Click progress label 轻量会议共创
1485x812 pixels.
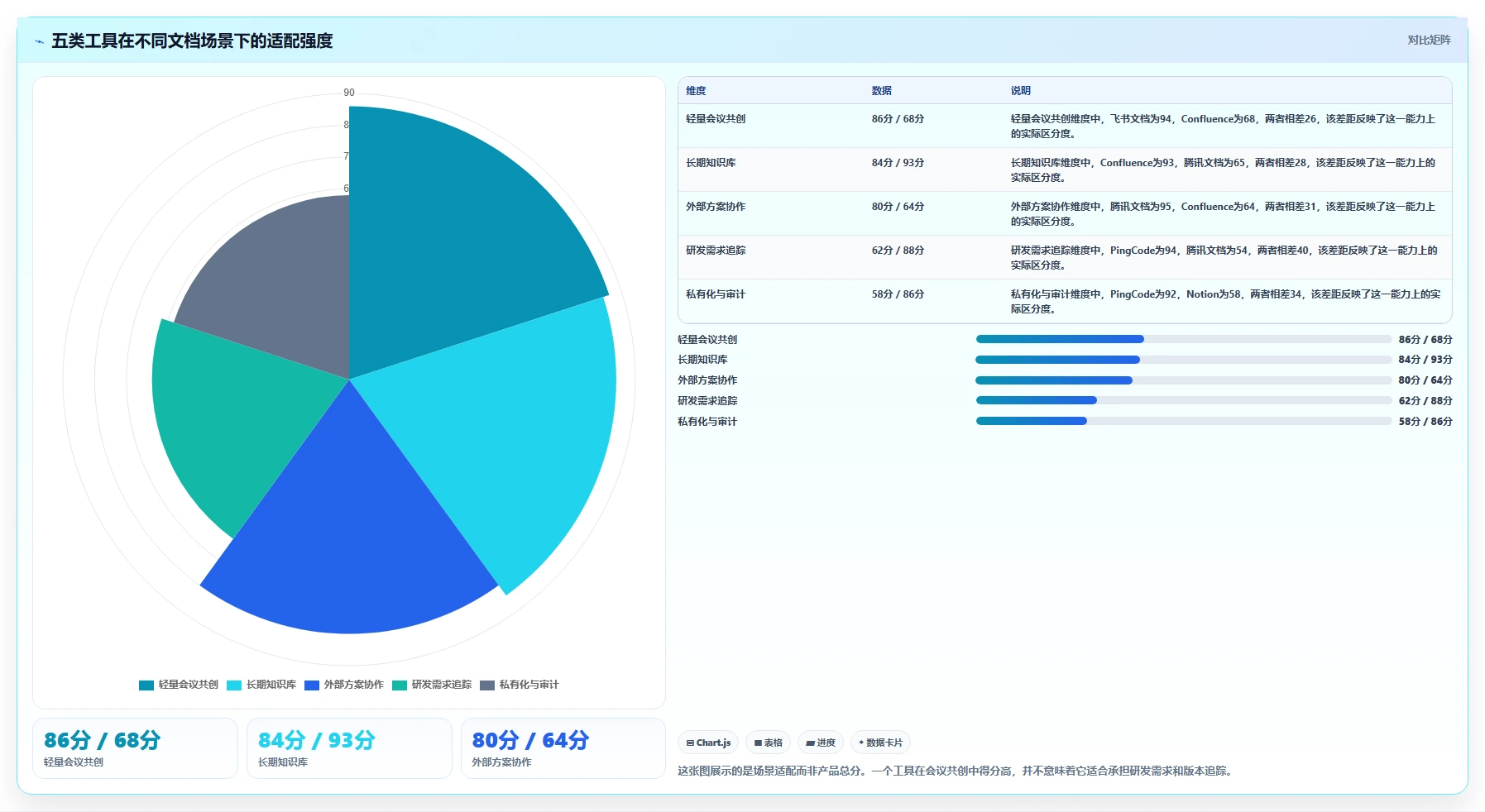(x=707, y=340)
